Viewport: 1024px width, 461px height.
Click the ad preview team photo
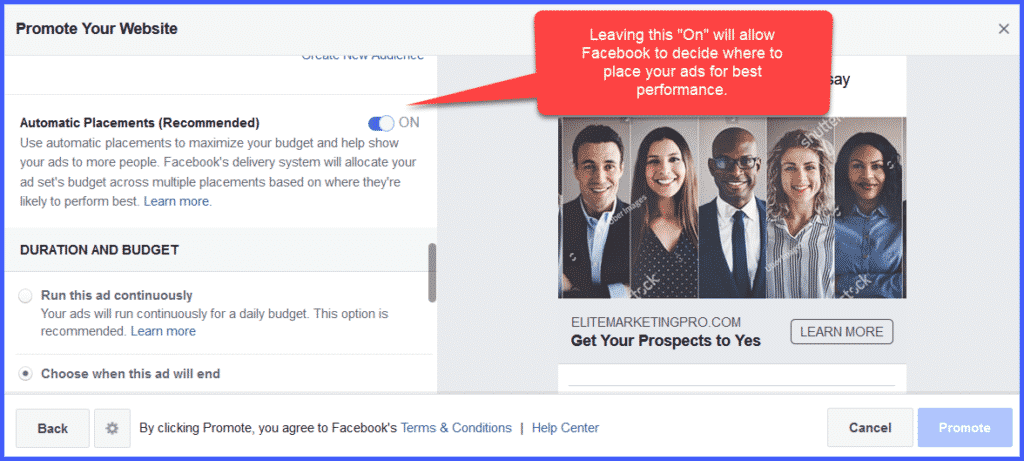(732, 208)
